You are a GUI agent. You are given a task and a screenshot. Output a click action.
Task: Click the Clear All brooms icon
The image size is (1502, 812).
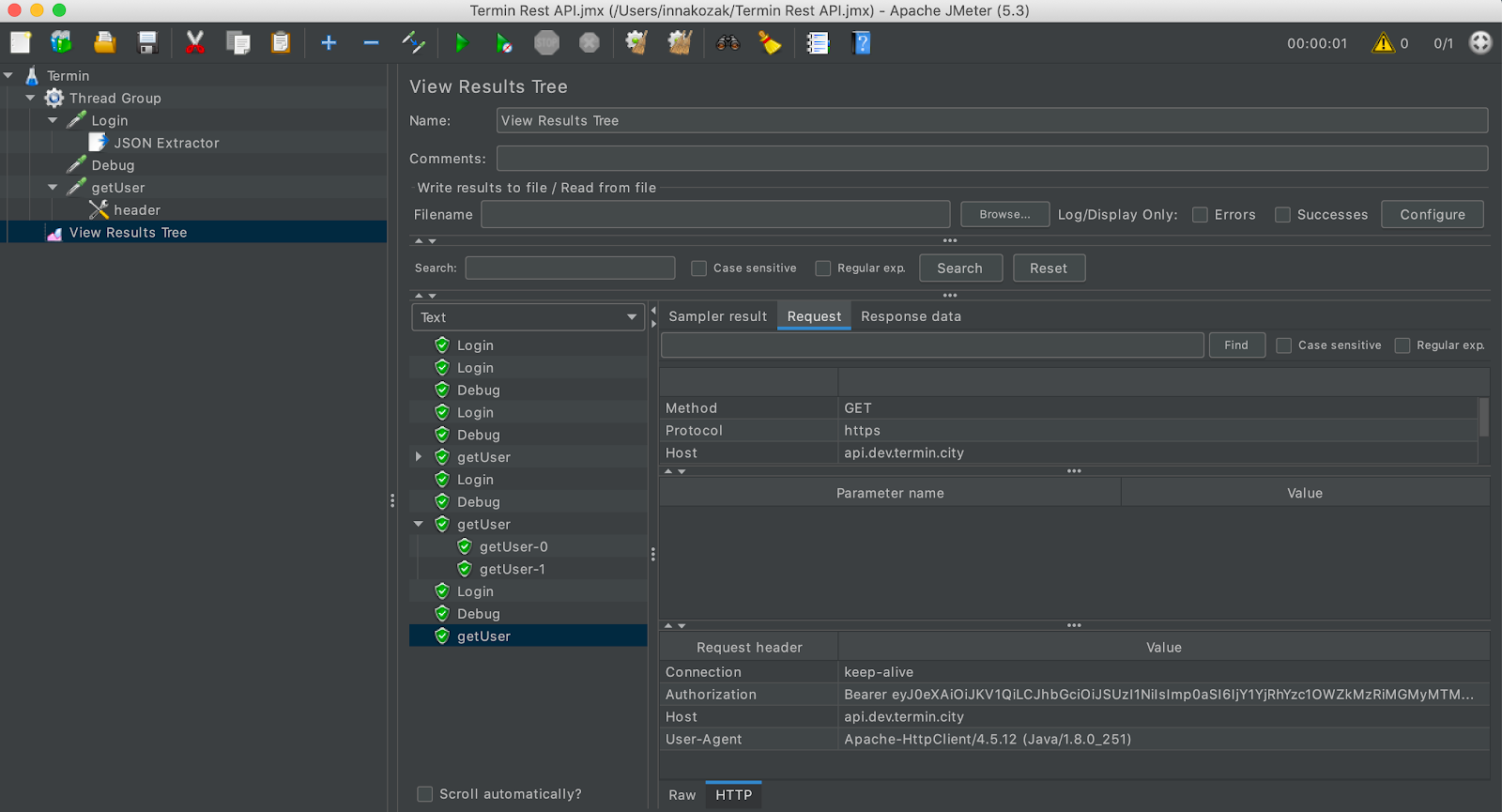[x=680, y=42]
